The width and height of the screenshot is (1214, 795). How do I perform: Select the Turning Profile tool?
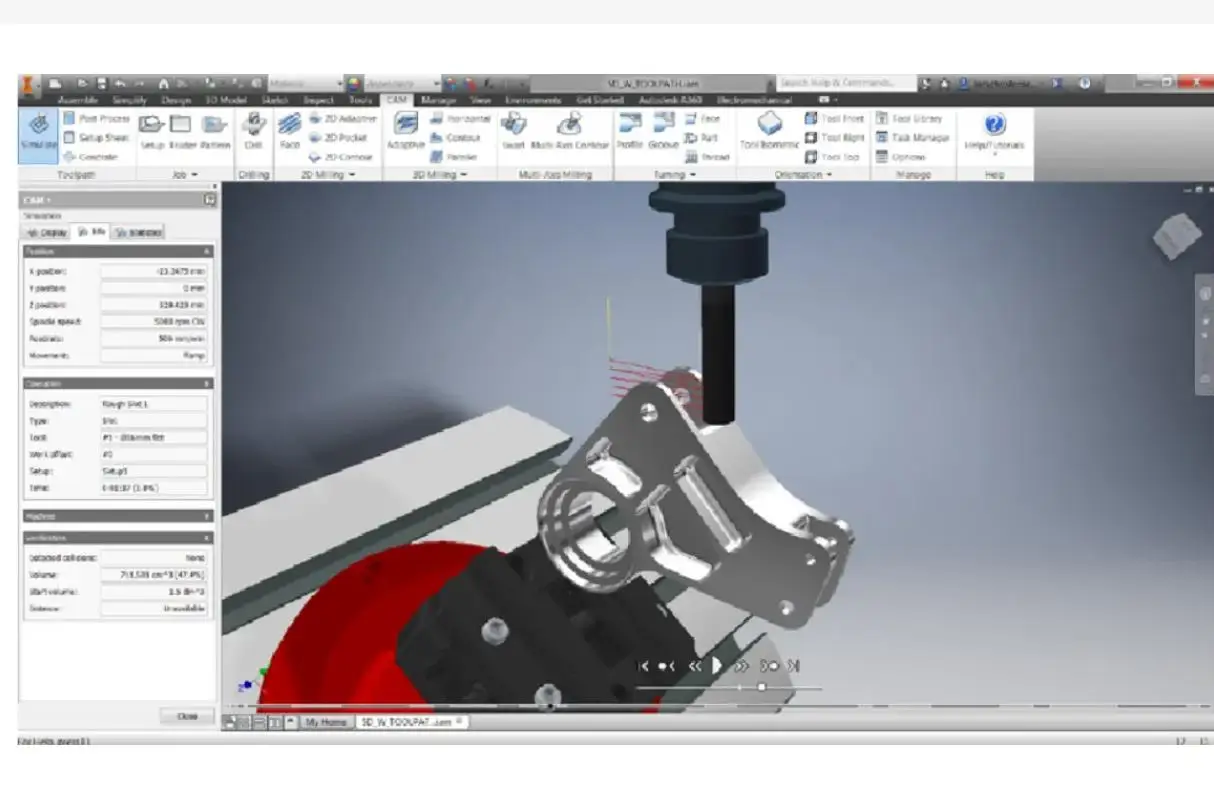coord(630,130)
